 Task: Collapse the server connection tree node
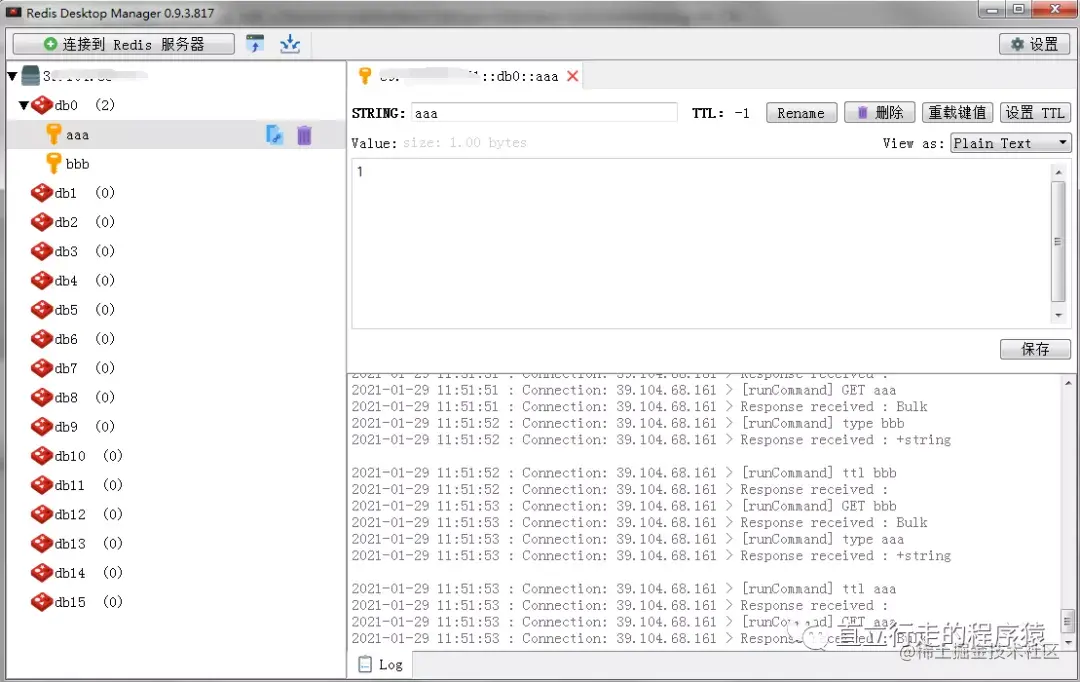12,76
